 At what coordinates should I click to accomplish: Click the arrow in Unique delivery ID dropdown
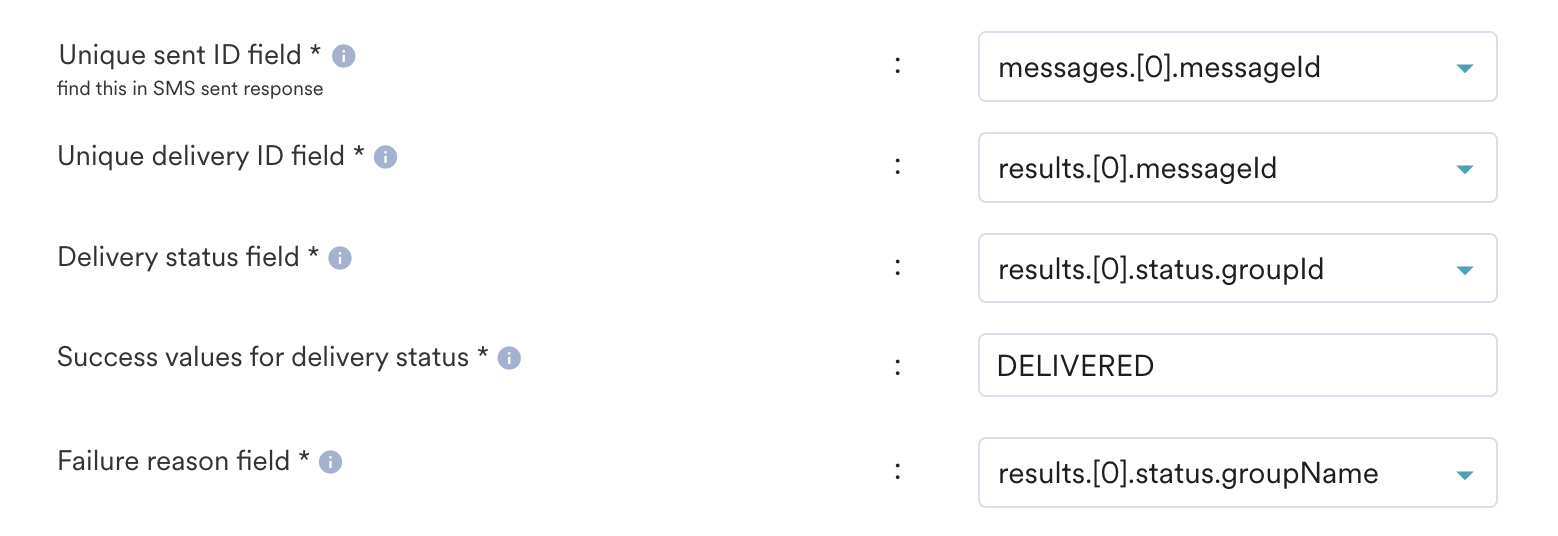tap(1464, 169)
